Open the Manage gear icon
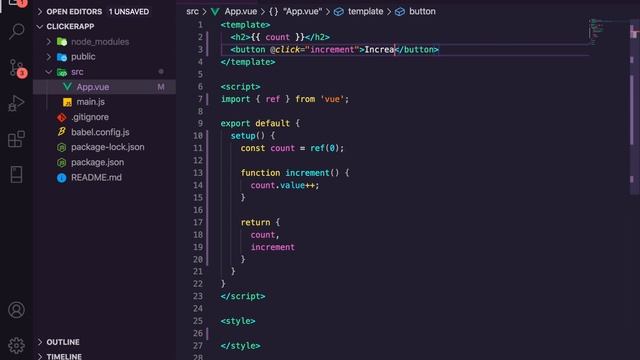This screenshot has height=360, width=640. (x=16, y=345)
